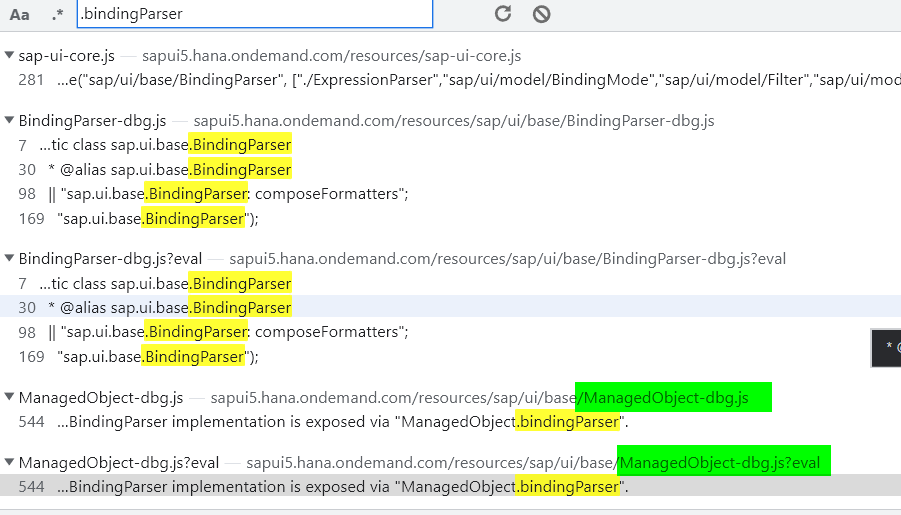Toggle match case (Aa) search option

click(x=20, y=14)
